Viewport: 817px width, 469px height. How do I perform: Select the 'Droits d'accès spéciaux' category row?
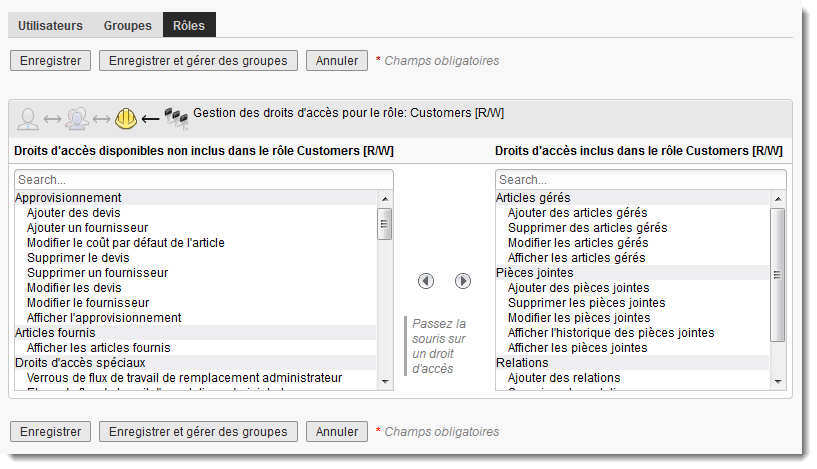click(195, 363)
